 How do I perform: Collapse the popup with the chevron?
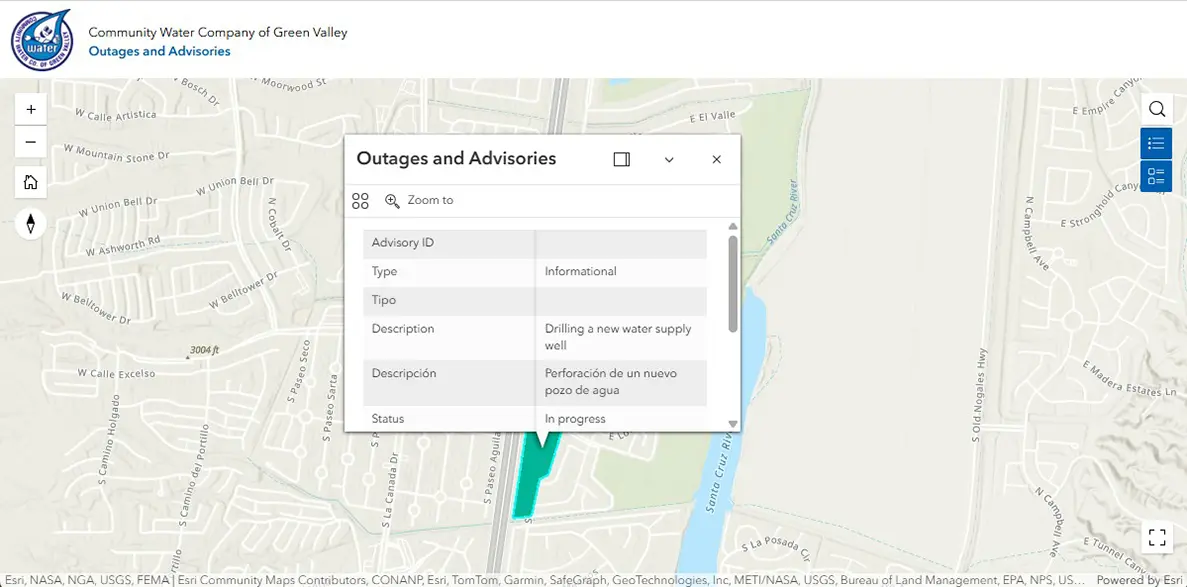click(669, 159)
